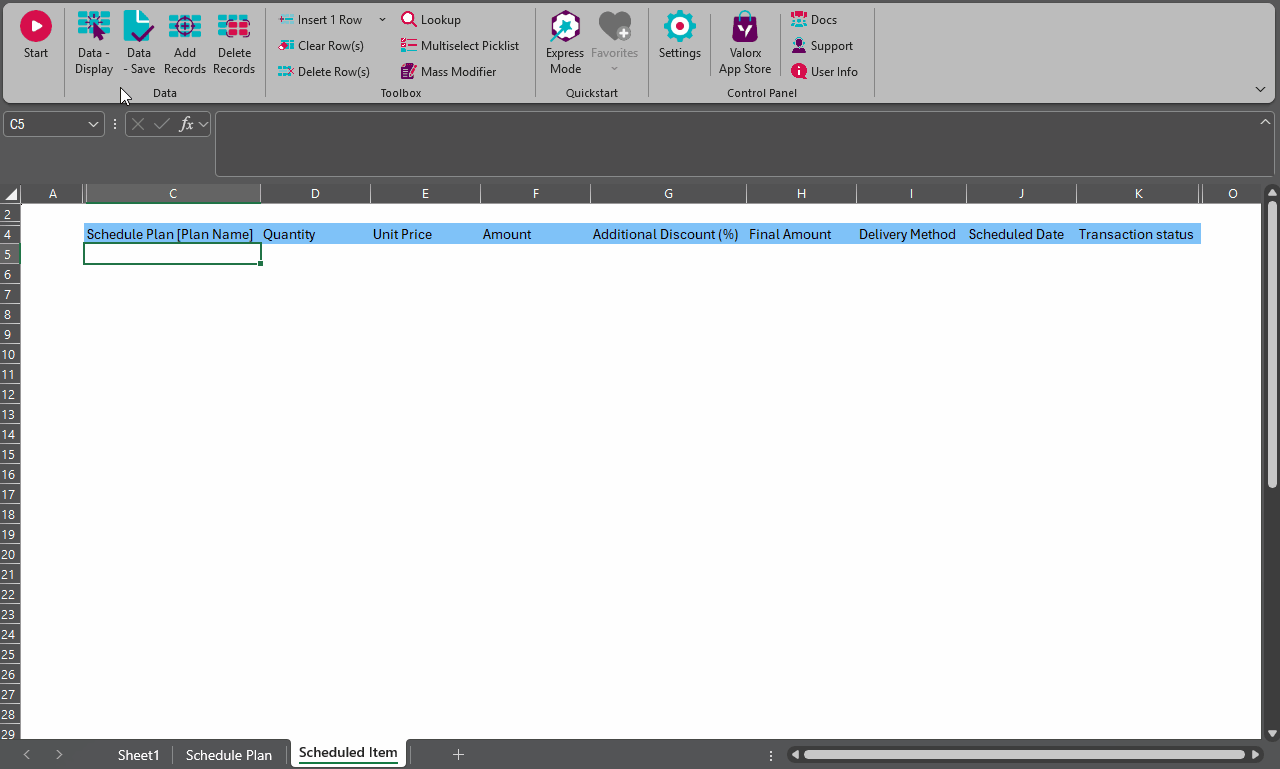Open Valorx Settings gear

point(680,27)
